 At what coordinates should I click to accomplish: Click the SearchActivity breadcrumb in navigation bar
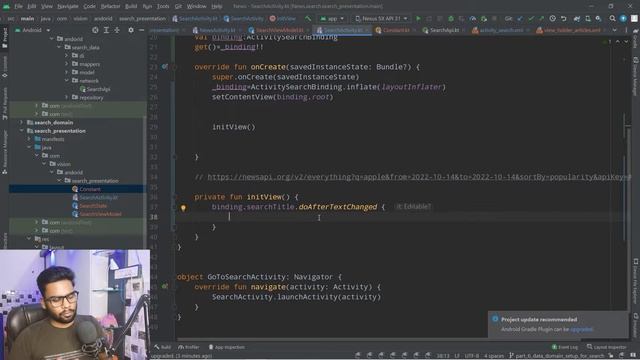244,18
